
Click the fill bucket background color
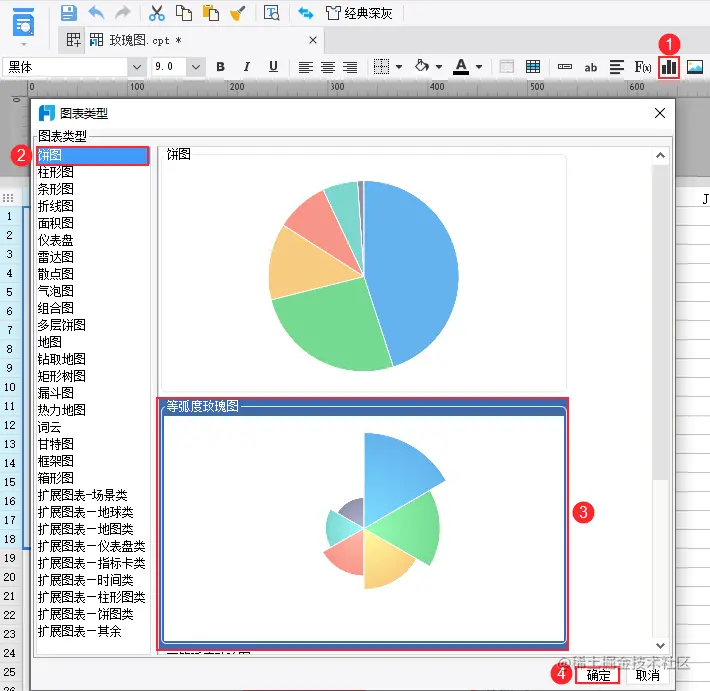422,66
